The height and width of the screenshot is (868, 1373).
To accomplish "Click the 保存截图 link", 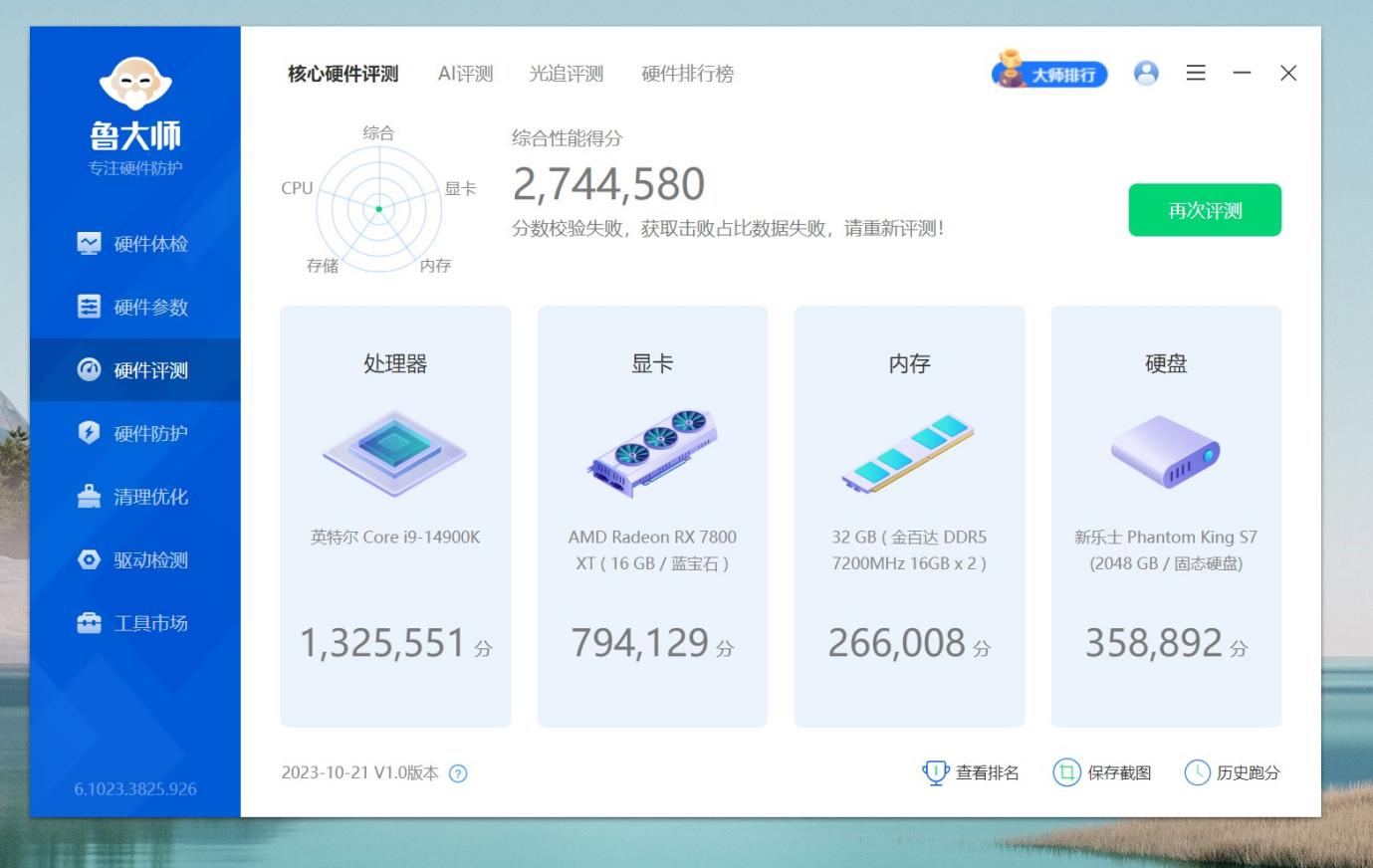I will pyautogui.click(x=1102, y=772).
